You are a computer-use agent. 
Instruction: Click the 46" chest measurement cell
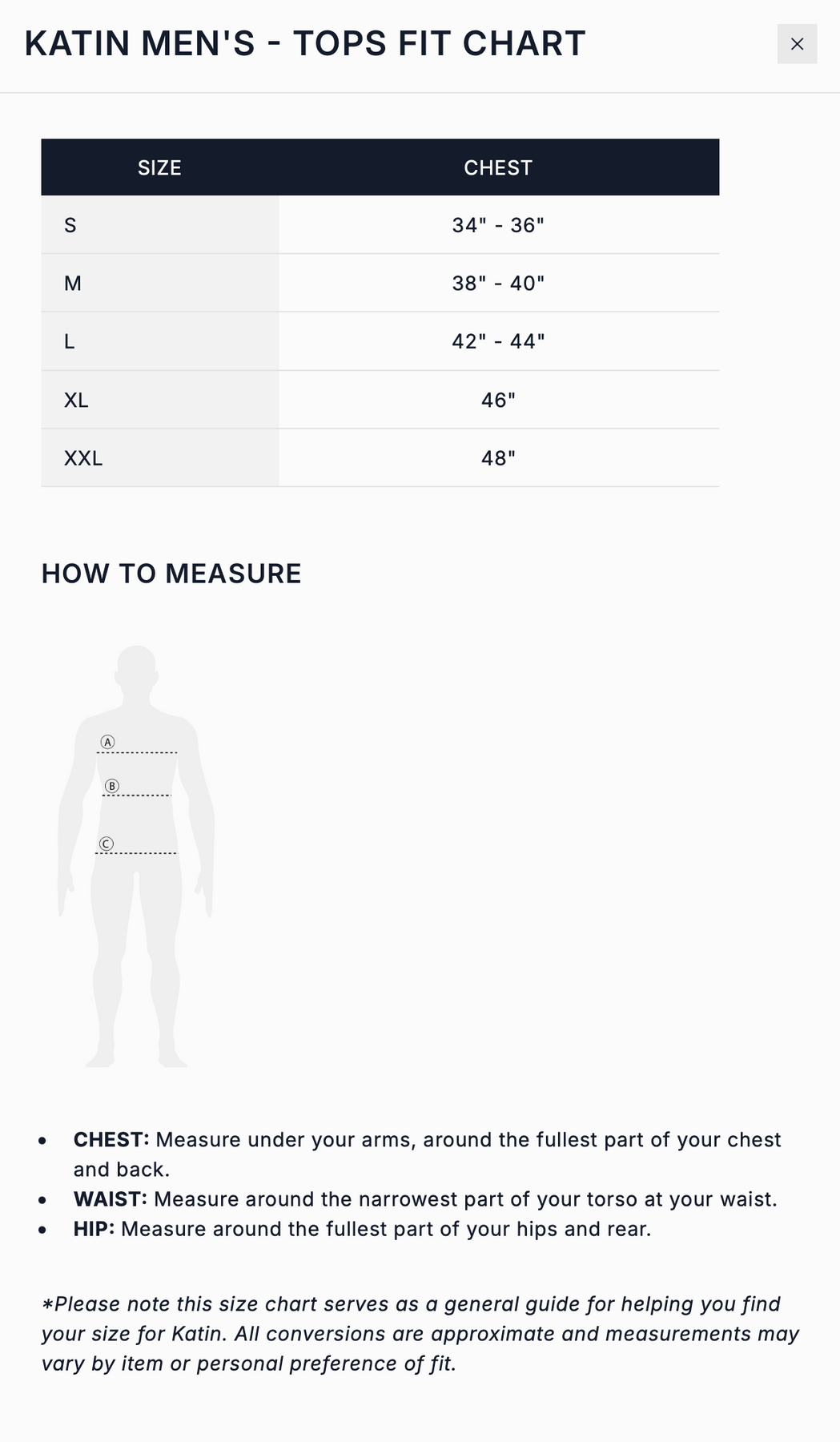point(498,400)
